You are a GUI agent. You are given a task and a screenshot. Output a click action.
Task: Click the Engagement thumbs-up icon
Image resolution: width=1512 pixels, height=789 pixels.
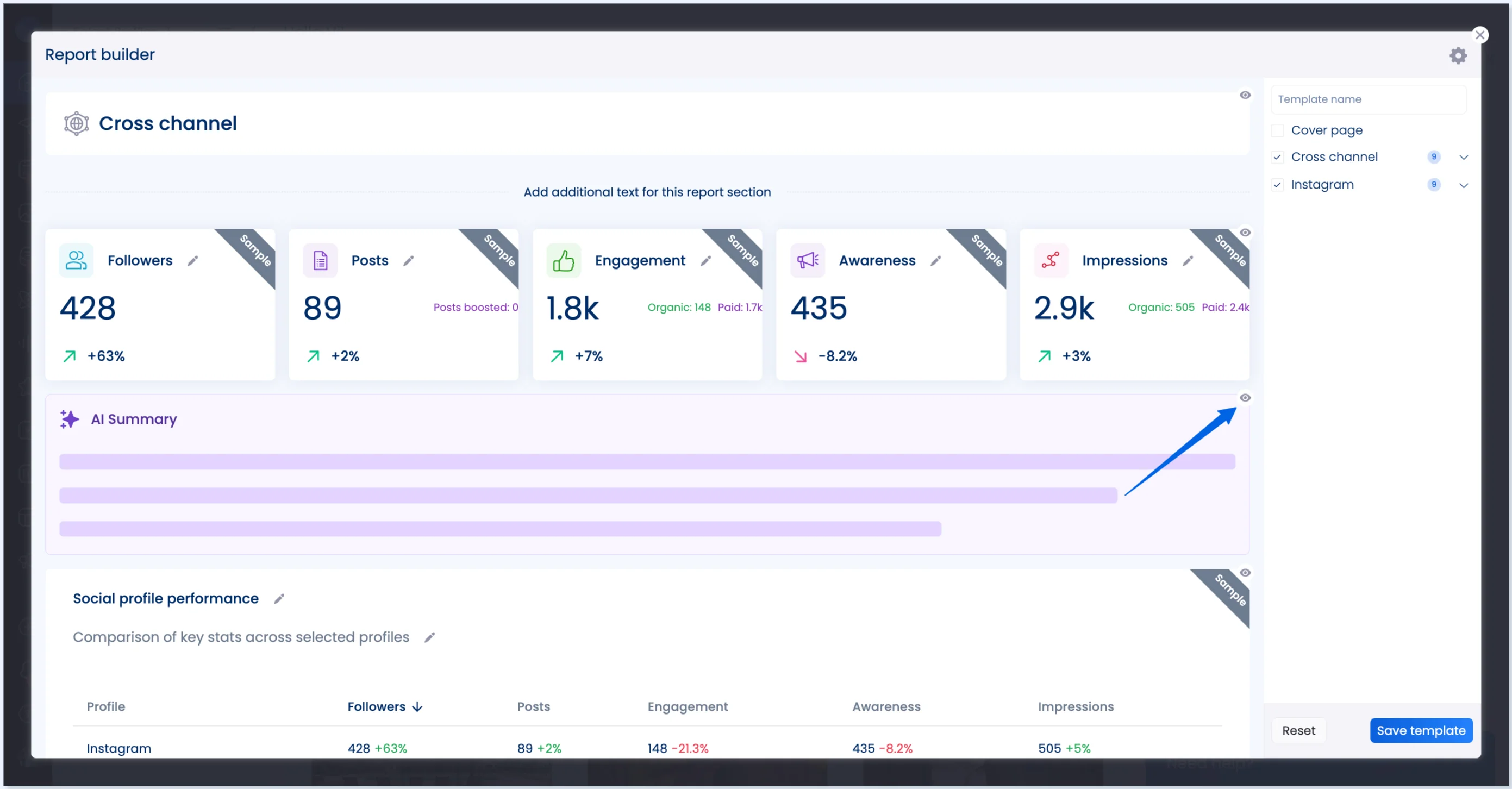(564, 260)
